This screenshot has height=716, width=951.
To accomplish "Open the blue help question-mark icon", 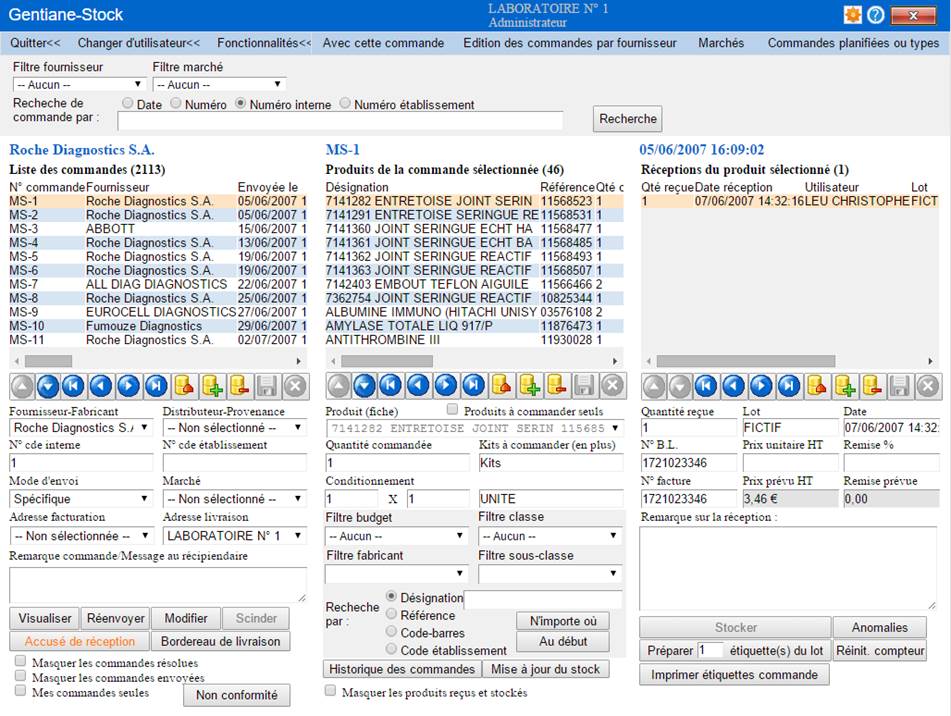I will (x=875, y=15).
